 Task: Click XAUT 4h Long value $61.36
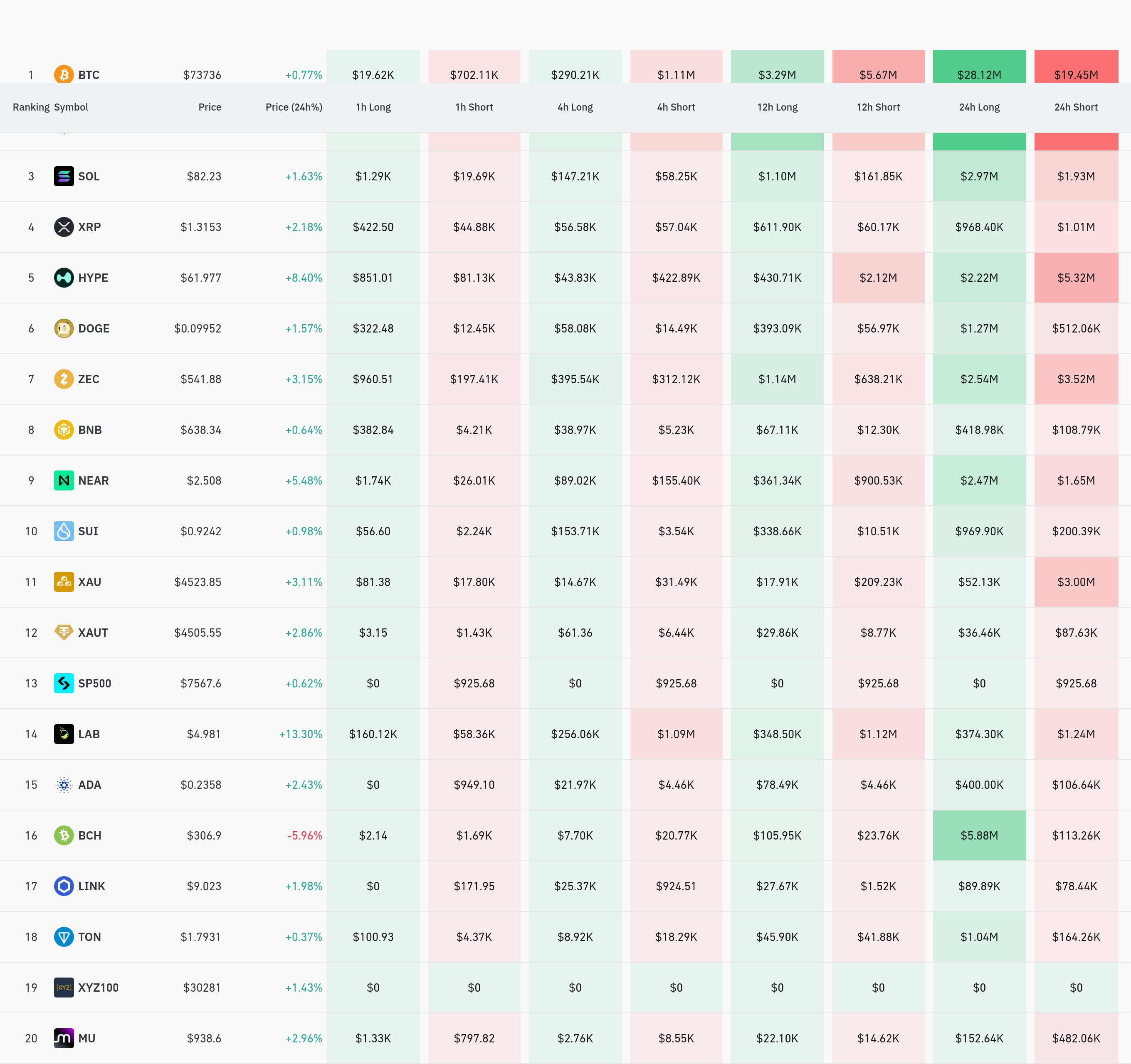(575, 632)
